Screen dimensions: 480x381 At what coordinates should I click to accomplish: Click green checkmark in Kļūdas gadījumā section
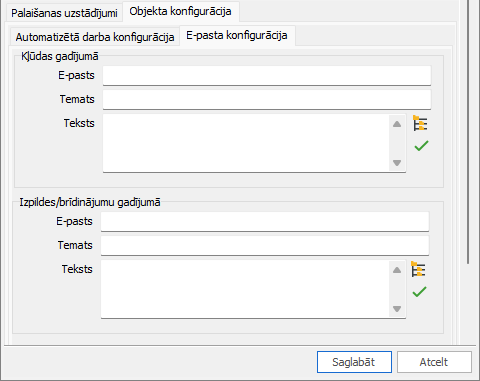click(x=421, y=146)
